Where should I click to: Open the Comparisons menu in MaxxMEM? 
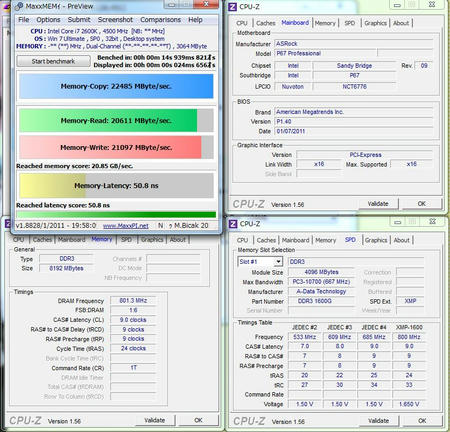(x=160, y=20)
